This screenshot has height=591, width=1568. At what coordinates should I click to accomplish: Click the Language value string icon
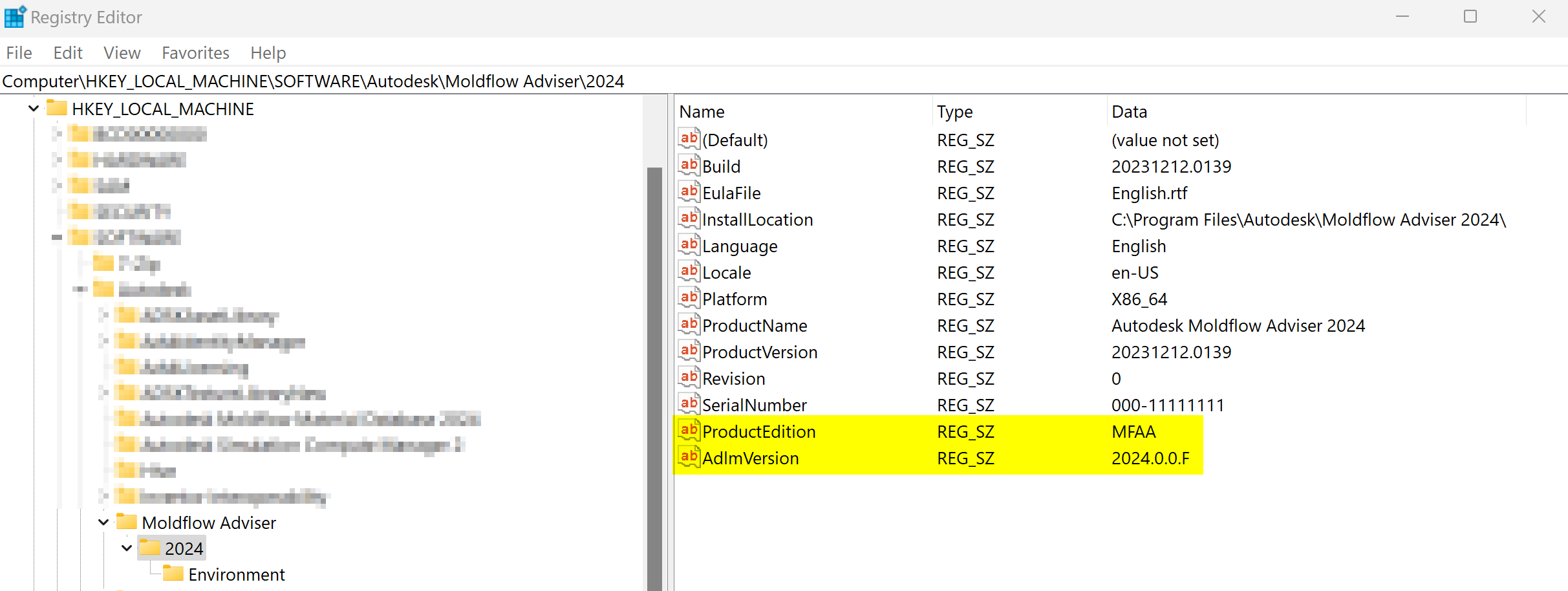click(x=689, y=244)
